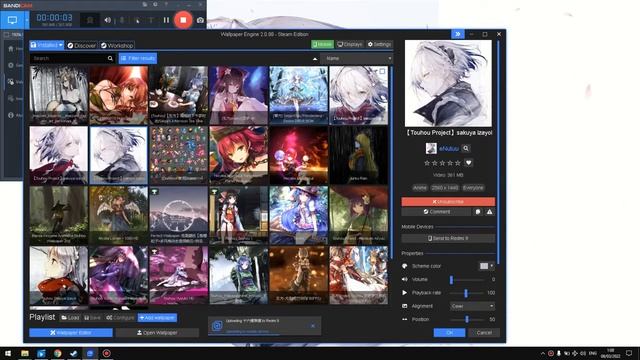Click the Everyone rating tag
The width and height of the screenshot is (640, 360).
[x=473, y=188]
